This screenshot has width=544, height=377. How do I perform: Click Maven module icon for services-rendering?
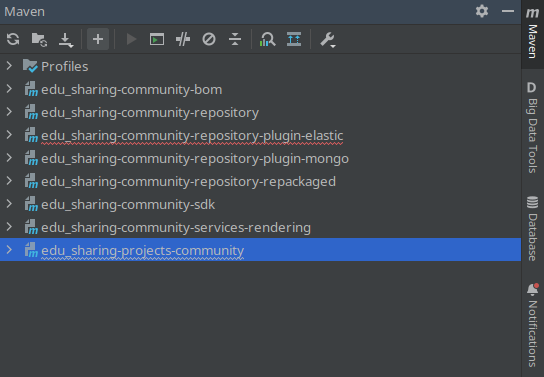point(31,227)
